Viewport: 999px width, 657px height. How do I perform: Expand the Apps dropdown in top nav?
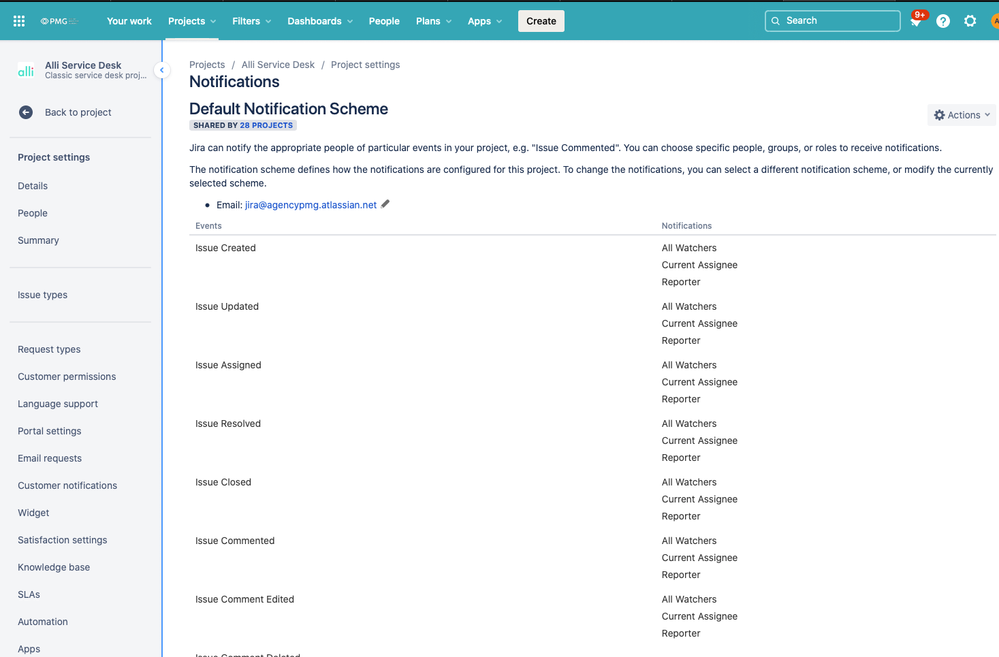click(x=485, y=21)
